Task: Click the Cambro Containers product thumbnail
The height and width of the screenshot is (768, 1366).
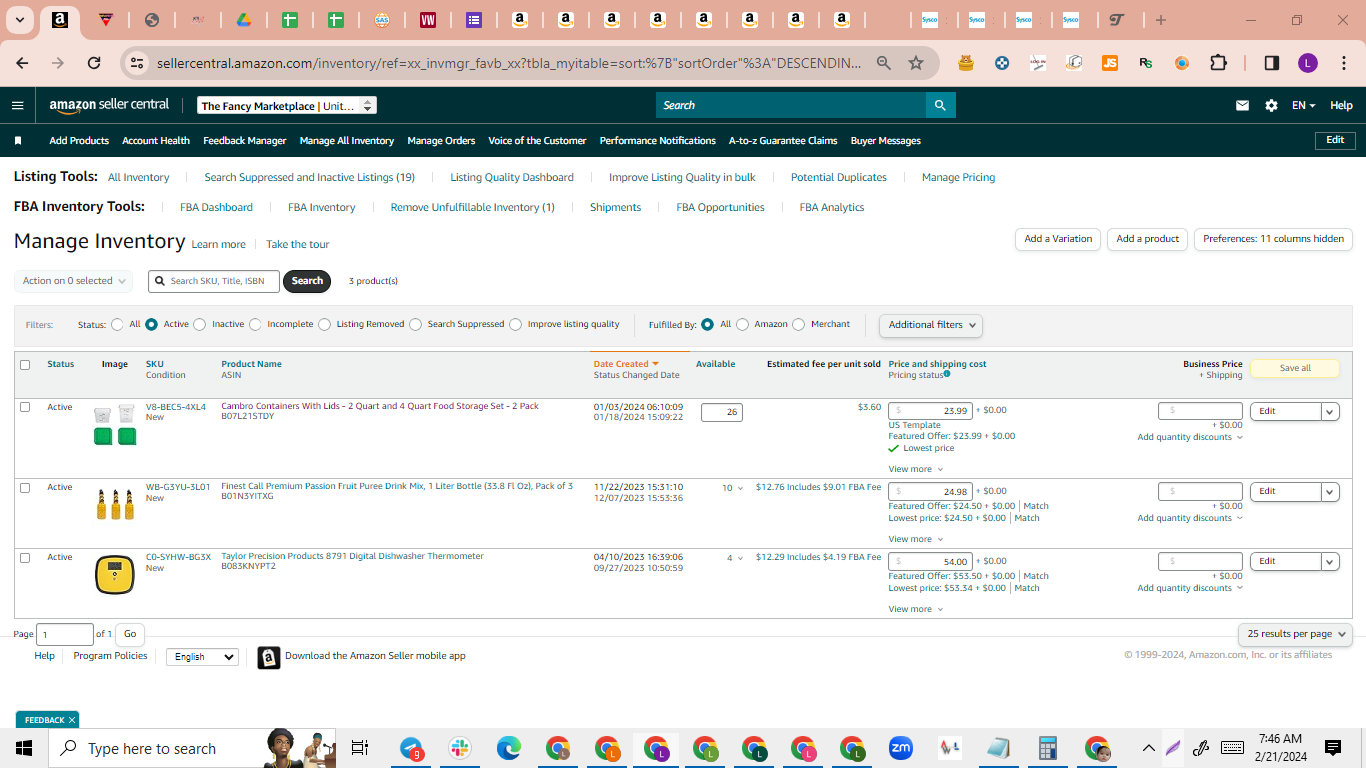Action: [115, 425]
